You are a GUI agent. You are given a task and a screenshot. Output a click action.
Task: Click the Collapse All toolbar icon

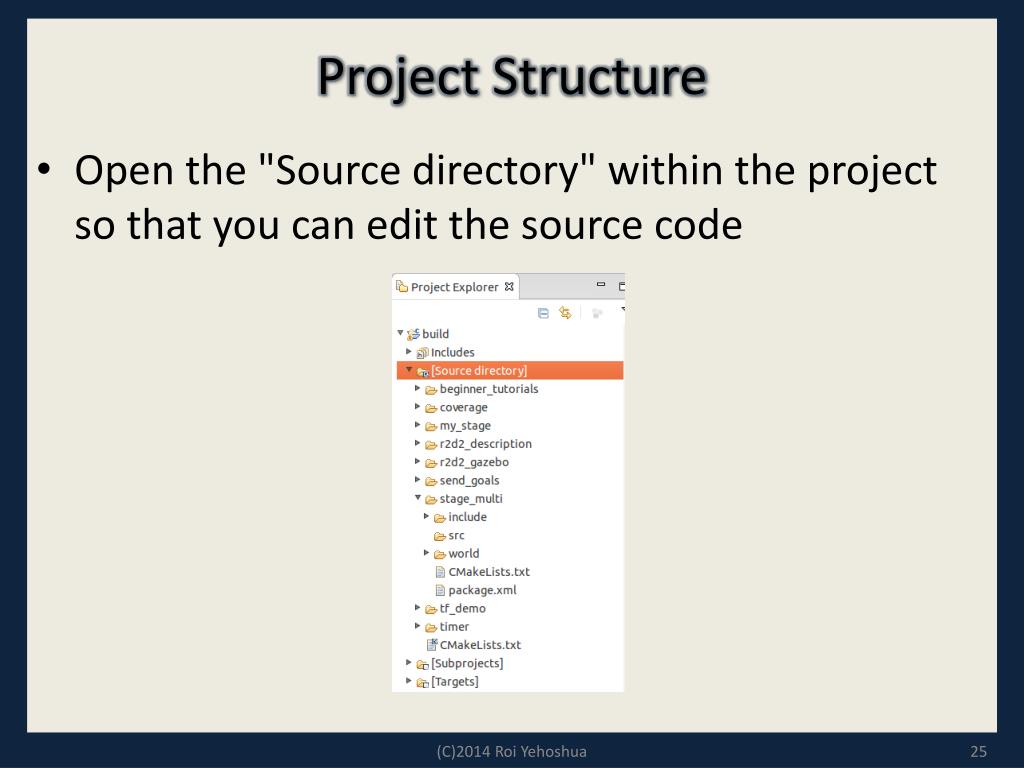[543, 313]
